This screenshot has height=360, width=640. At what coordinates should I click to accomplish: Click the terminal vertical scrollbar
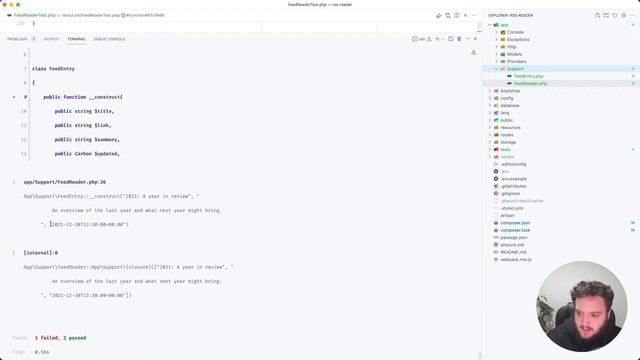480,356
